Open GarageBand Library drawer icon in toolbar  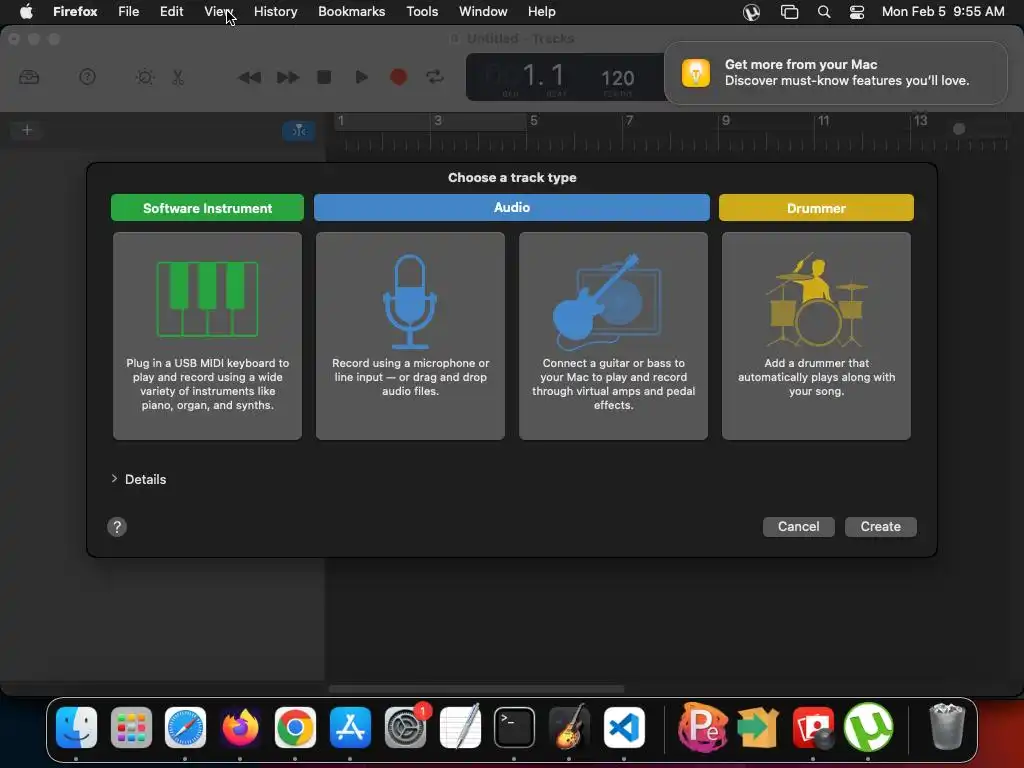29,77
